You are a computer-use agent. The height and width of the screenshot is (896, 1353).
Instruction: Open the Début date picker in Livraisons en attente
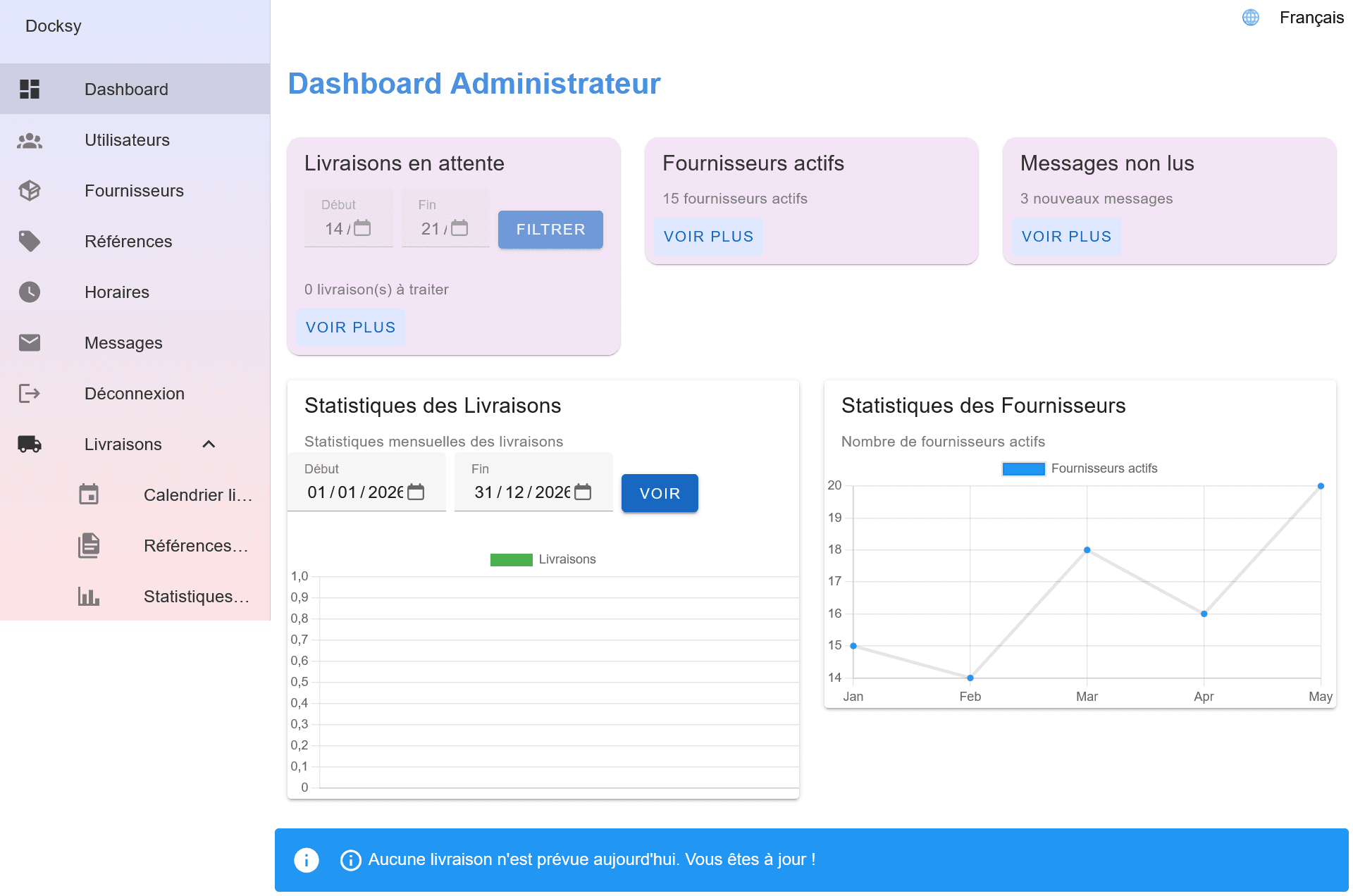click(x=362, y=229)
